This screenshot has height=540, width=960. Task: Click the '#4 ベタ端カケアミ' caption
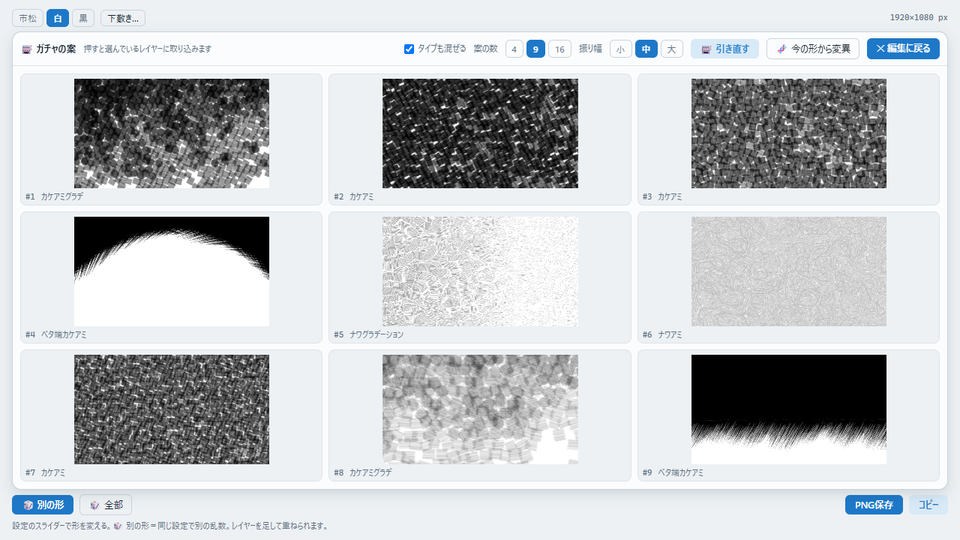[56, 335]
